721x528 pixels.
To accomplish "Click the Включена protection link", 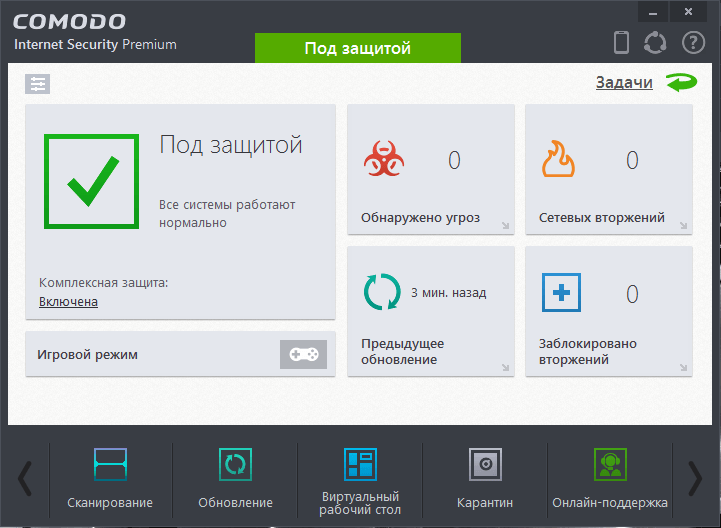I will coord(69,302).
